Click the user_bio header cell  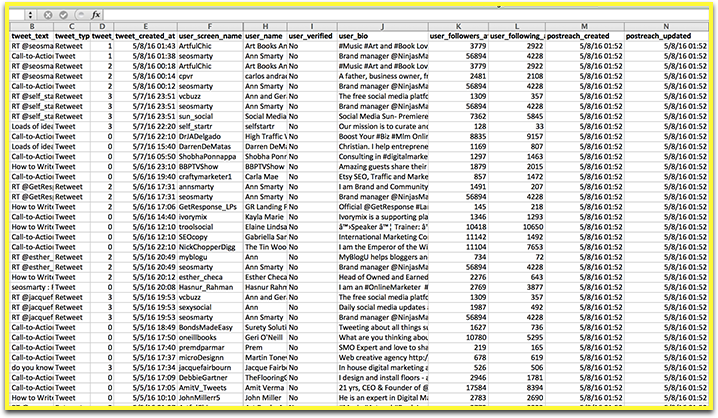tap(383, 36)
